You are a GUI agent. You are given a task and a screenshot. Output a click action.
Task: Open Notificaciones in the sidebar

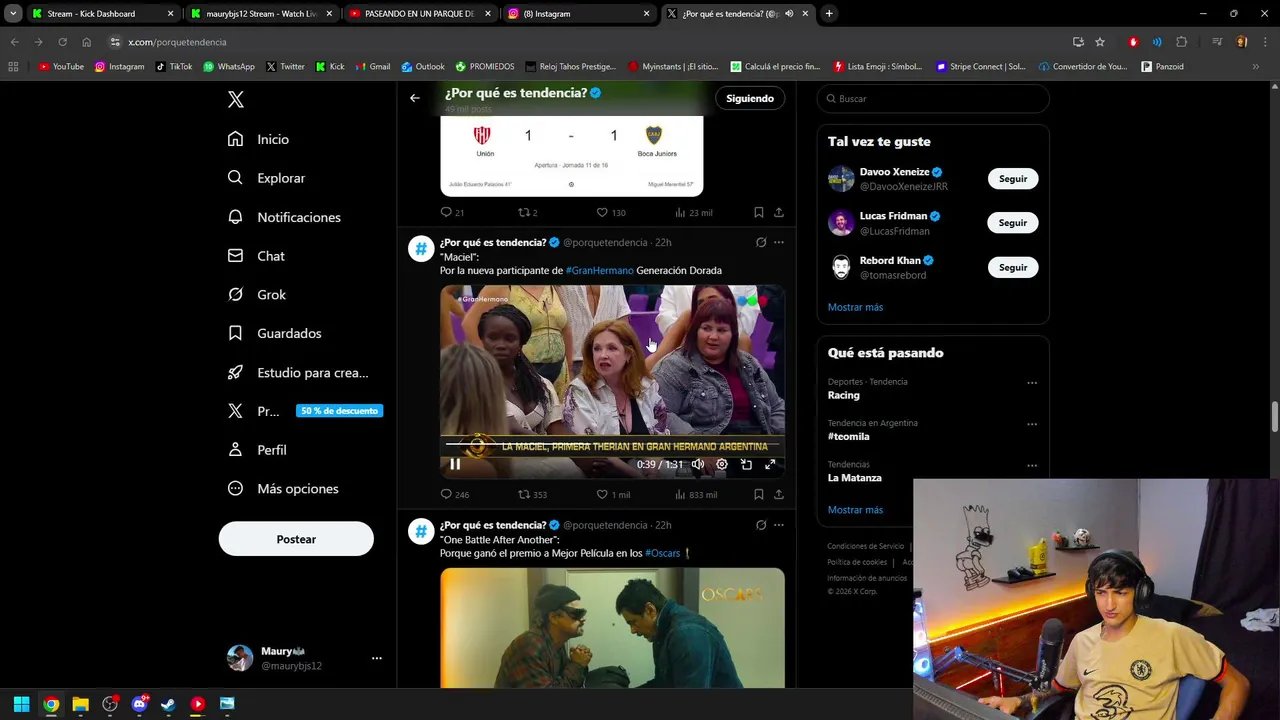tap(284, 217)
